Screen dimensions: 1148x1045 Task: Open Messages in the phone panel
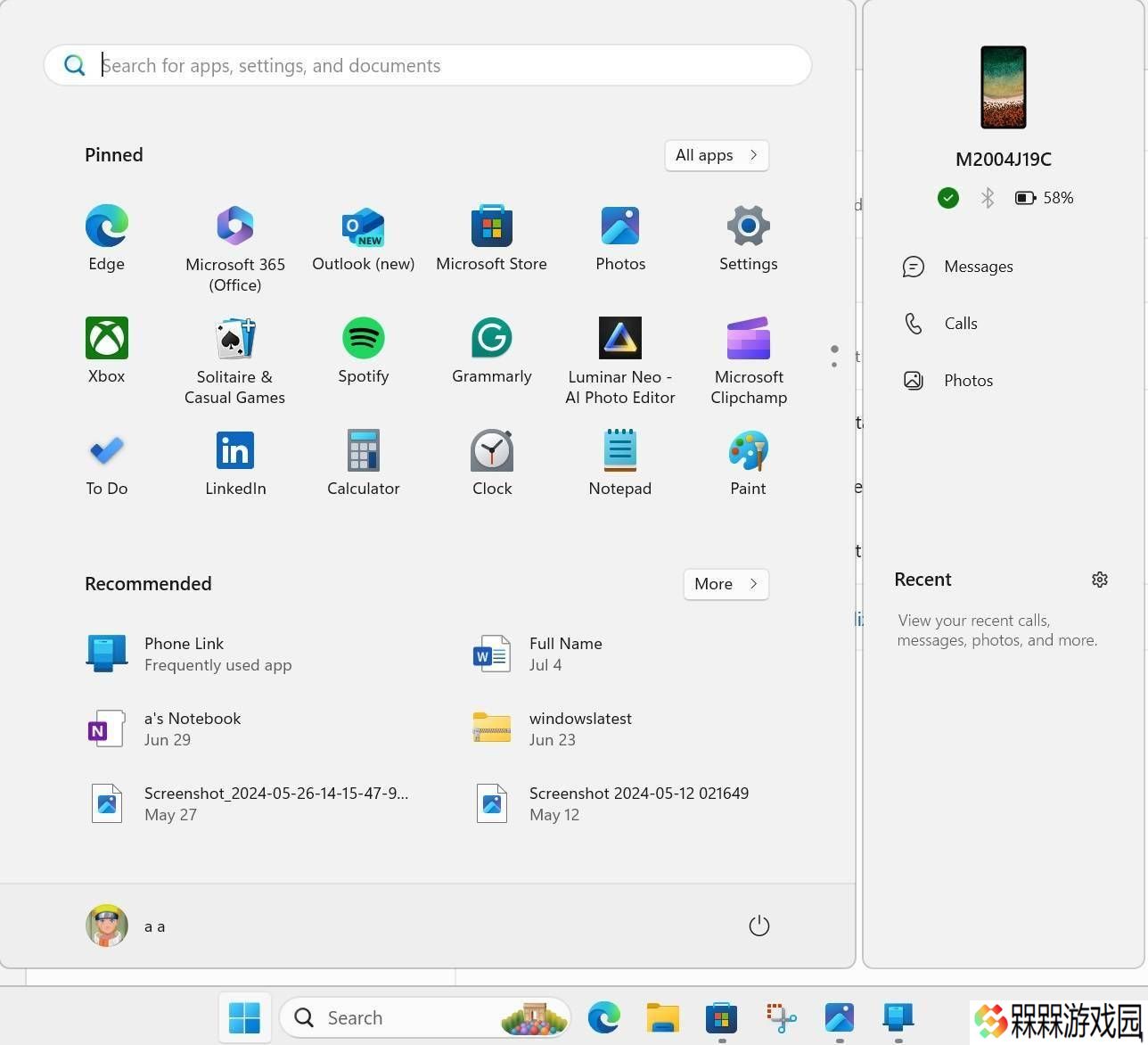point(958,267)
